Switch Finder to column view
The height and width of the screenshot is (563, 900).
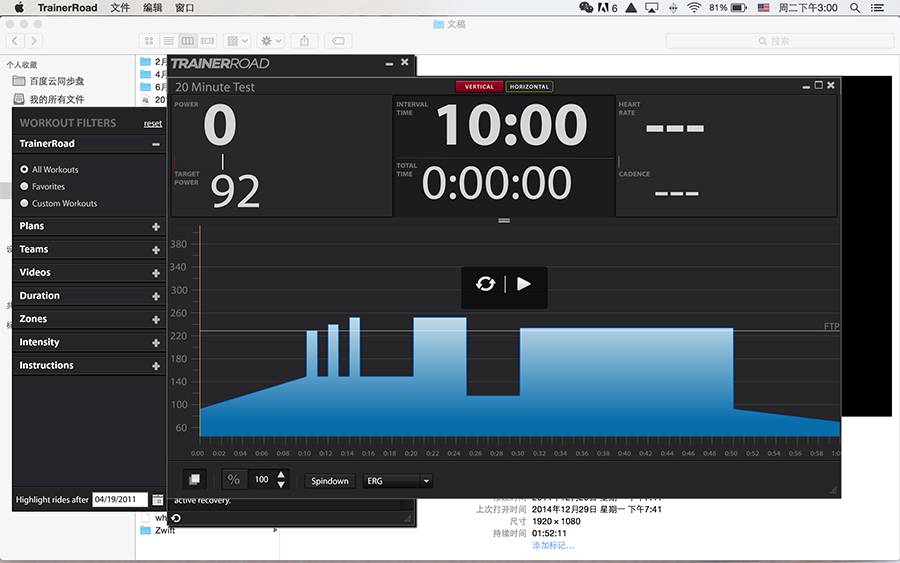[188, 41]
